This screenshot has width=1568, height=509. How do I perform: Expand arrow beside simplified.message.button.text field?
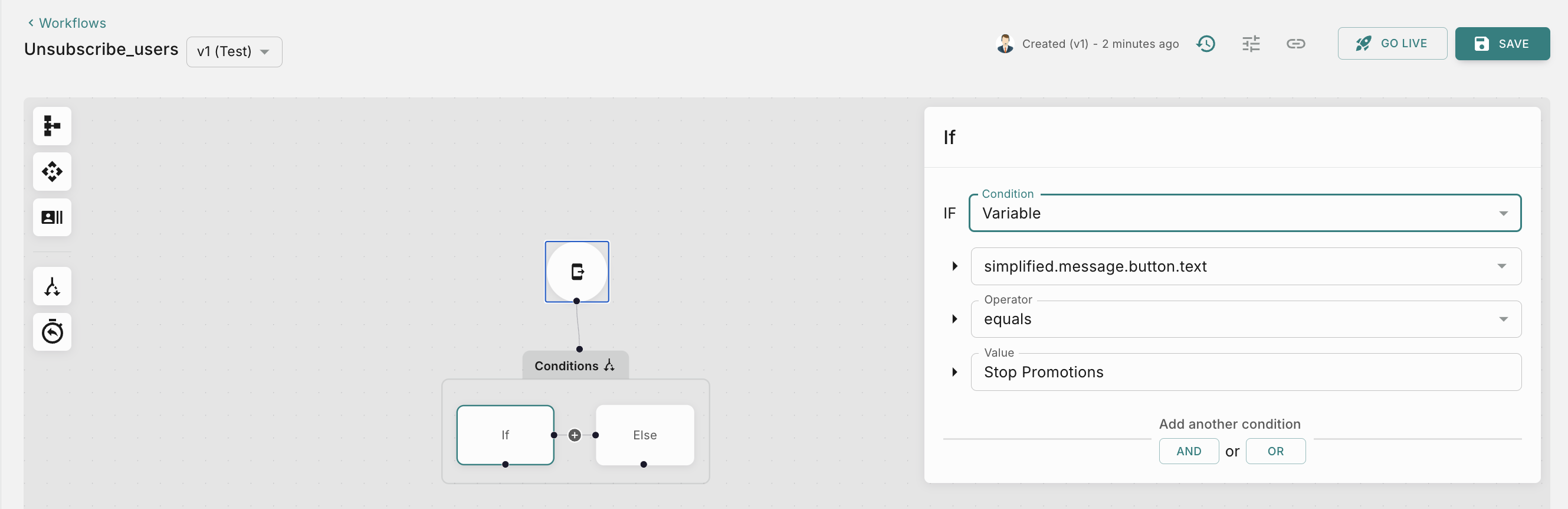[x=954, y=266]
